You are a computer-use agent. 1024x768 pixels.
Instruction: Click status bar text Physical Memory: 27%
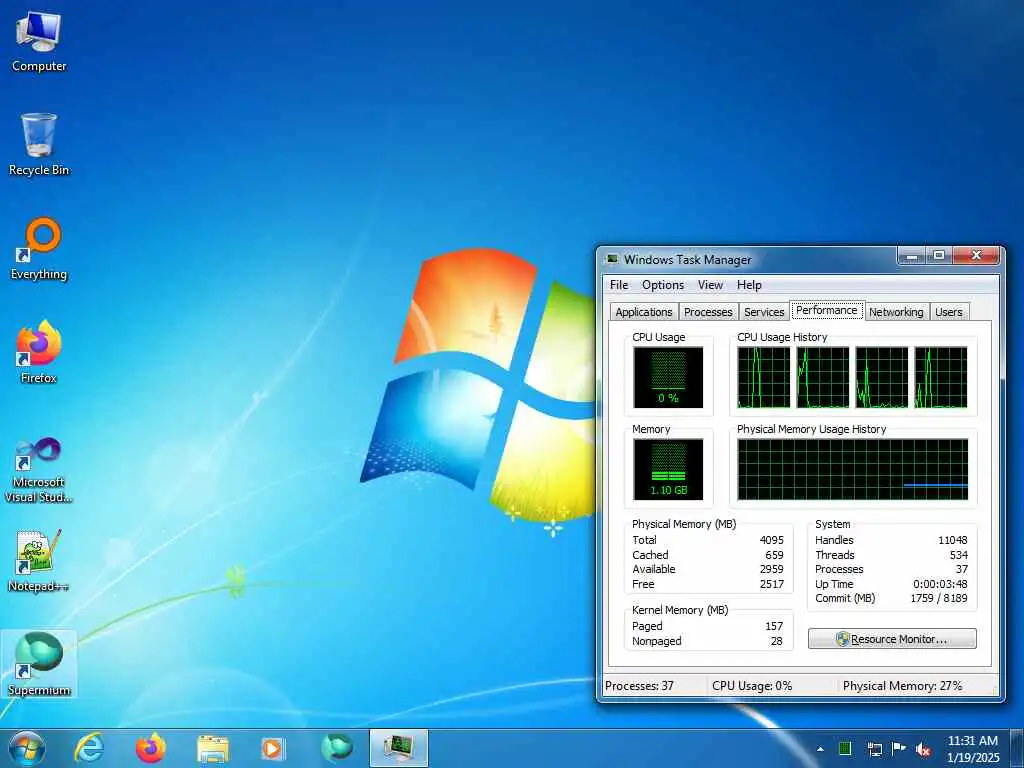point(903,686)
